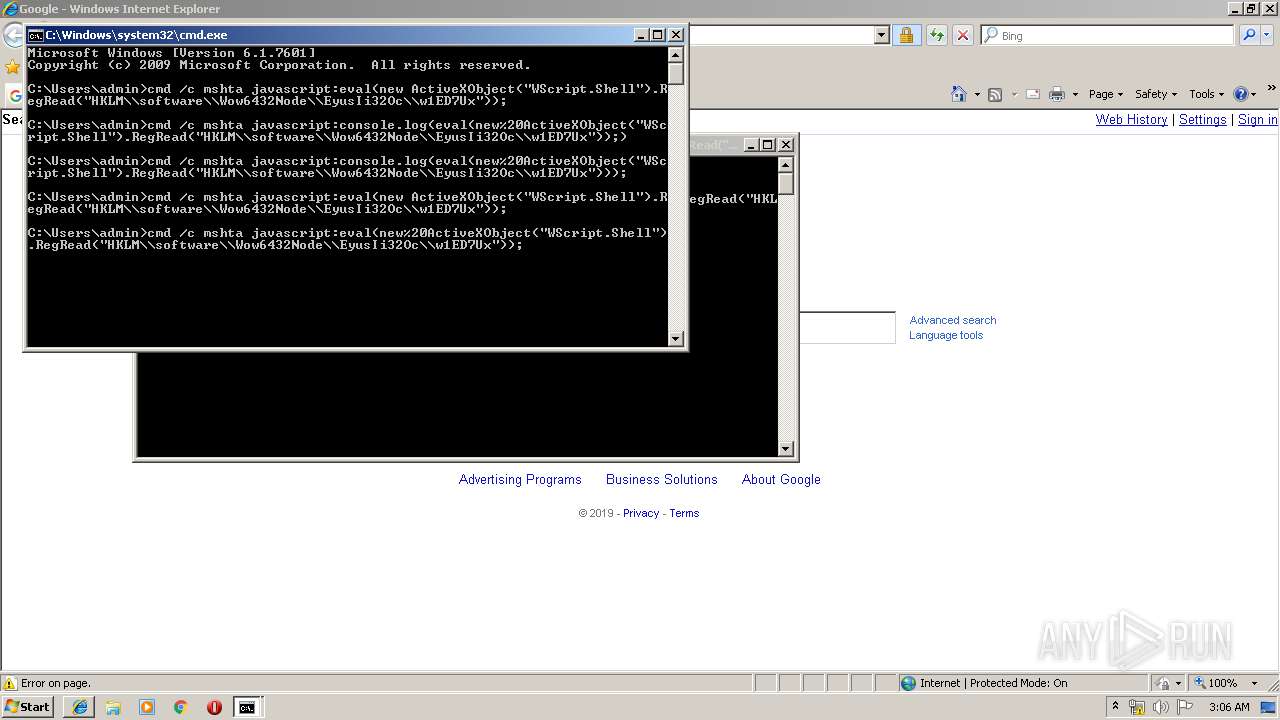1280x720 pixels.
Task: Open Business Solutions link
Action: tap(662, 479)
